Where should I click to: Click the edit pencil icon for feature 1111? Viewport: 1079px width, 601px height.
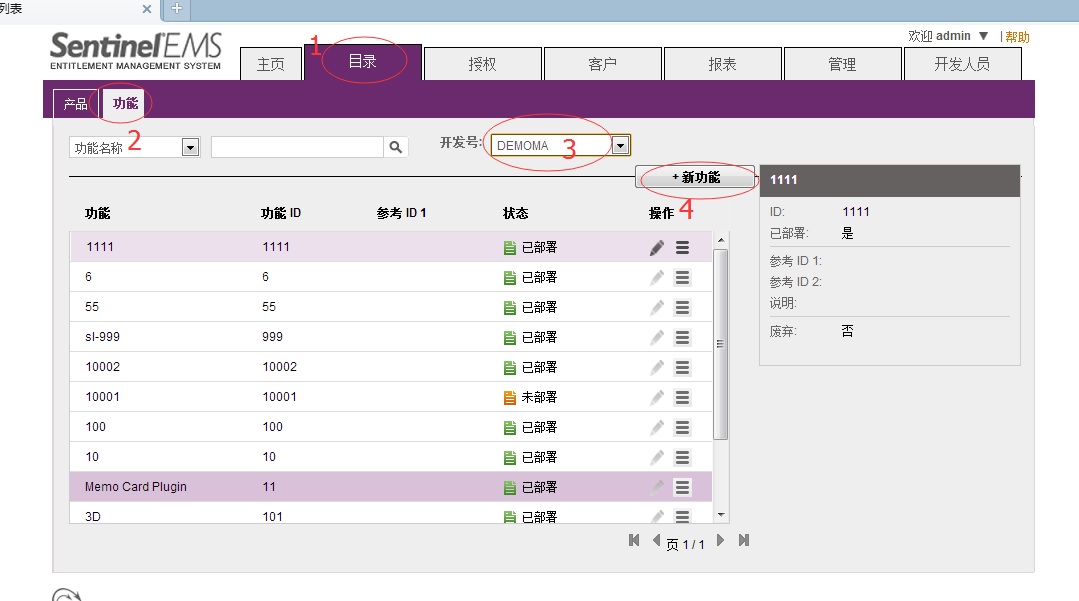pyautogui.click(x=657, y=248)
